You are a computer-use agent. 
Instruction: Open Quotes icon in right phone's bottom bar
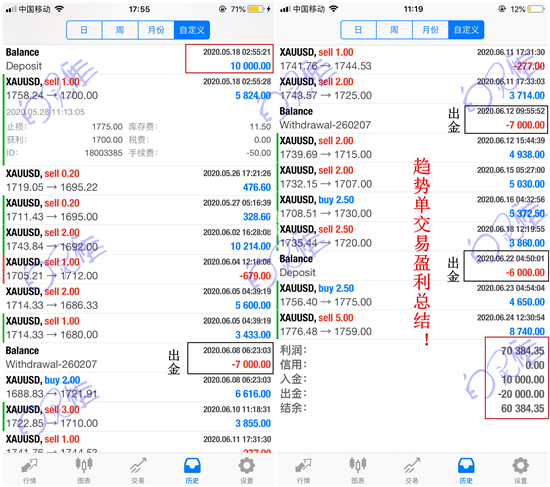pos(303,471)
